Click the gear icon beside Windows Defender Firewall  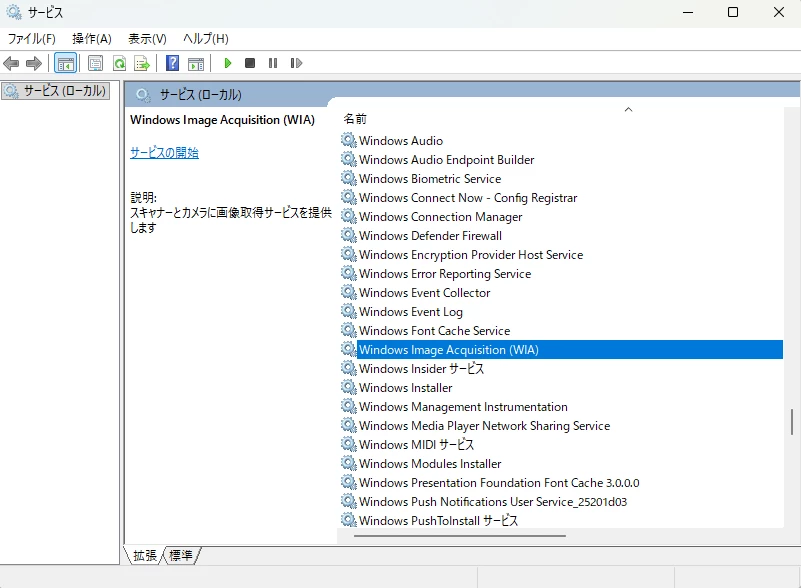coord(349,235)
